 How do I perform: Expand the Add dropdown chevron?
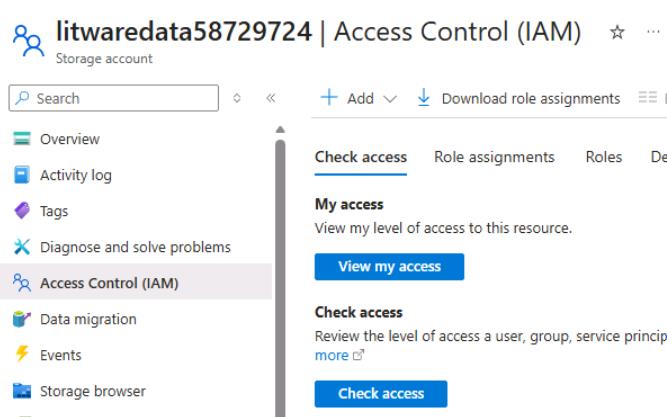coord(390,99)
